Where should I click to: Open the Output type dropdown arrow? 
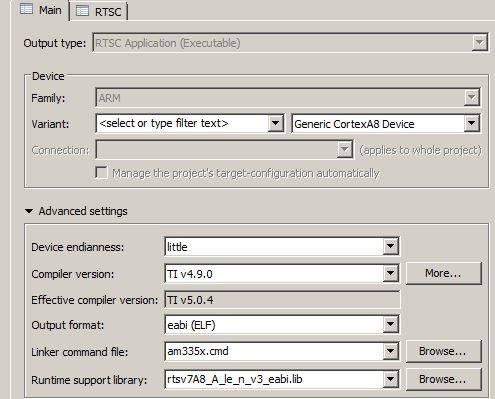(x=480, y=42)
